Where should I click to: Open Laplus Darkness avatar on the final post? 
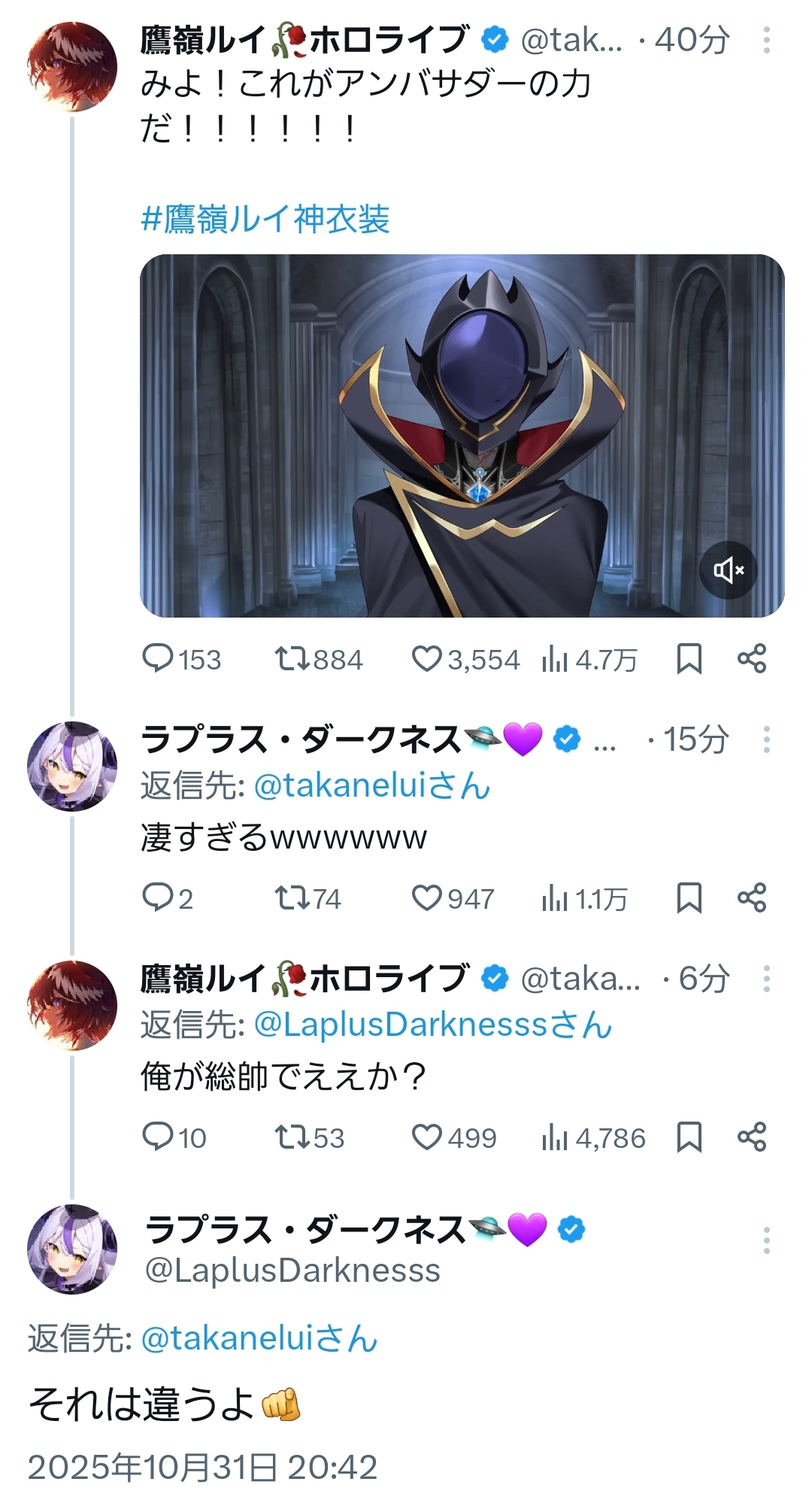72,1249
